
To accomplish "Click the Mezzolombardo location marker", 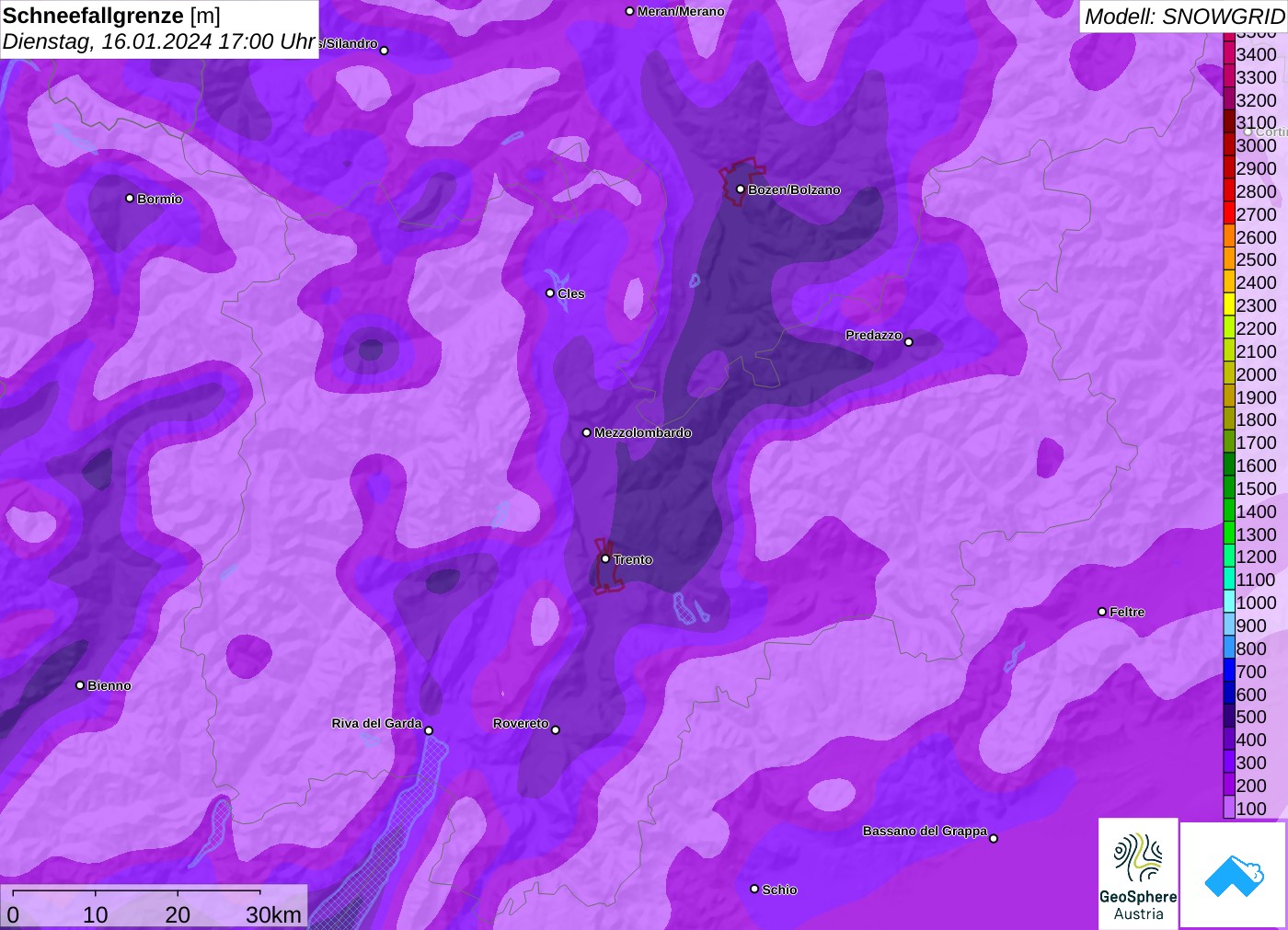I will pyautogui.click(x=587, y=432).
